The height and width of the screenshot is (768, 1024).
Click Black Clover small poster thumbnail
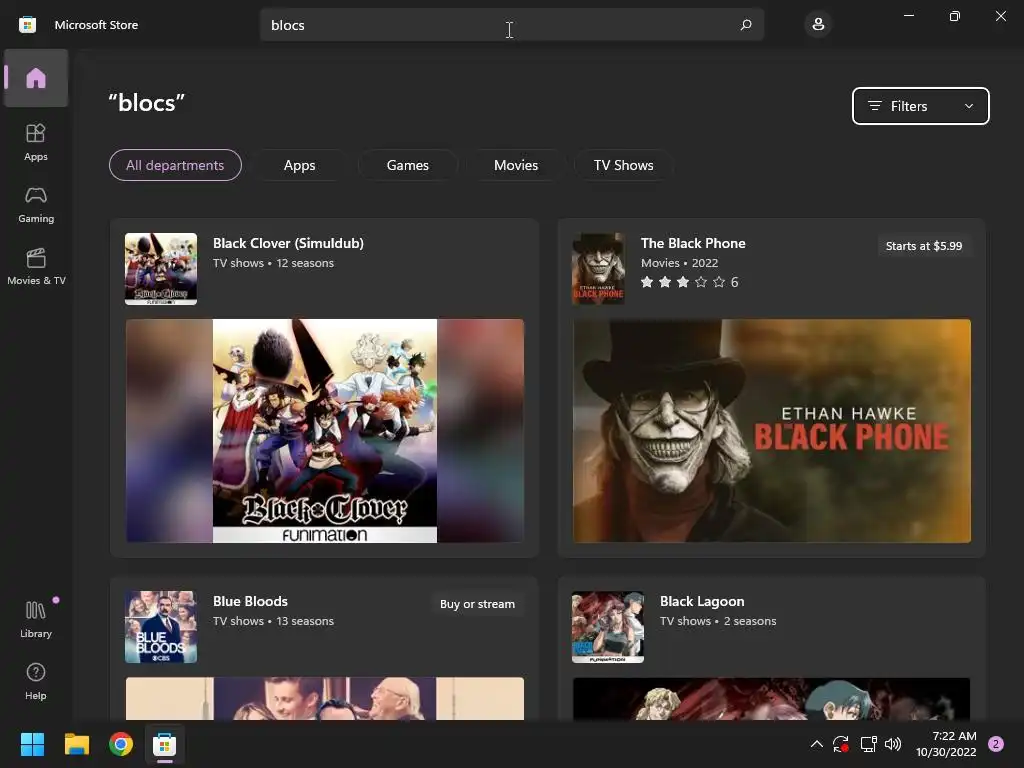[161, 269]
